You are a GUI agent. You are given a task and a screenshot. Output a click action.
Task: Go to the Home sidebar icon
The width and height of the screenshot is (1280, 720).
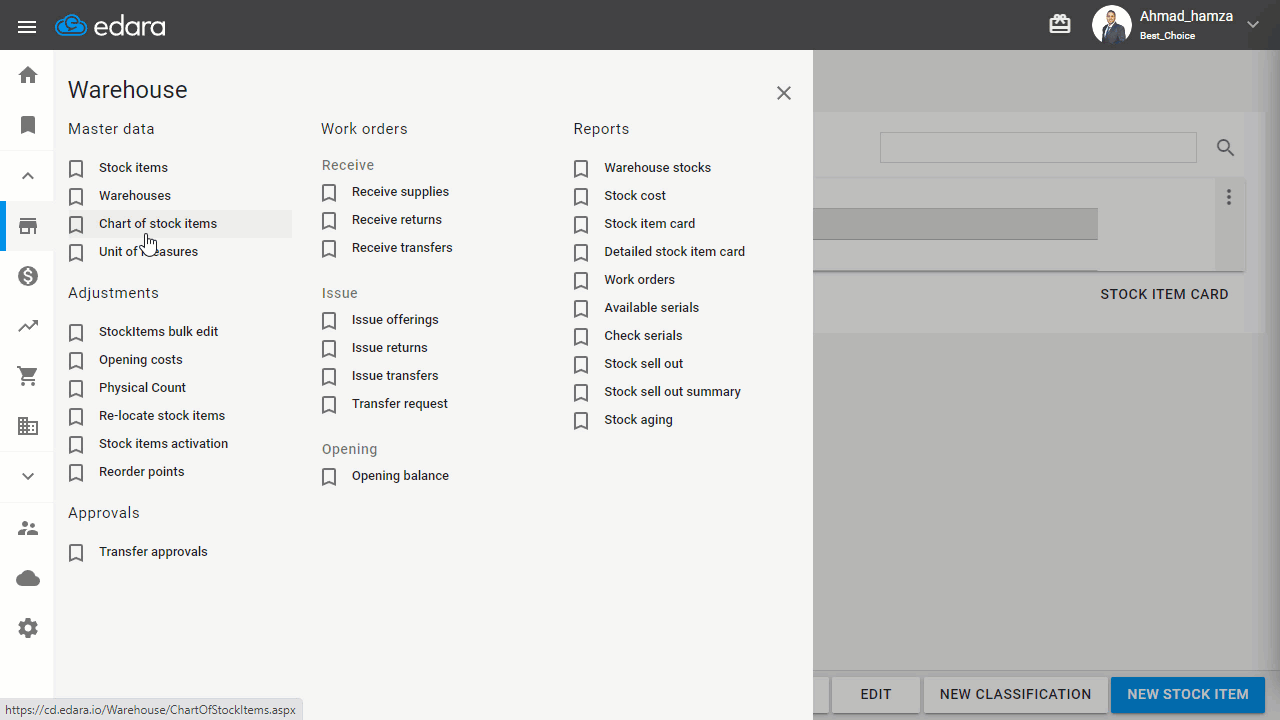(x=28, y=75)
